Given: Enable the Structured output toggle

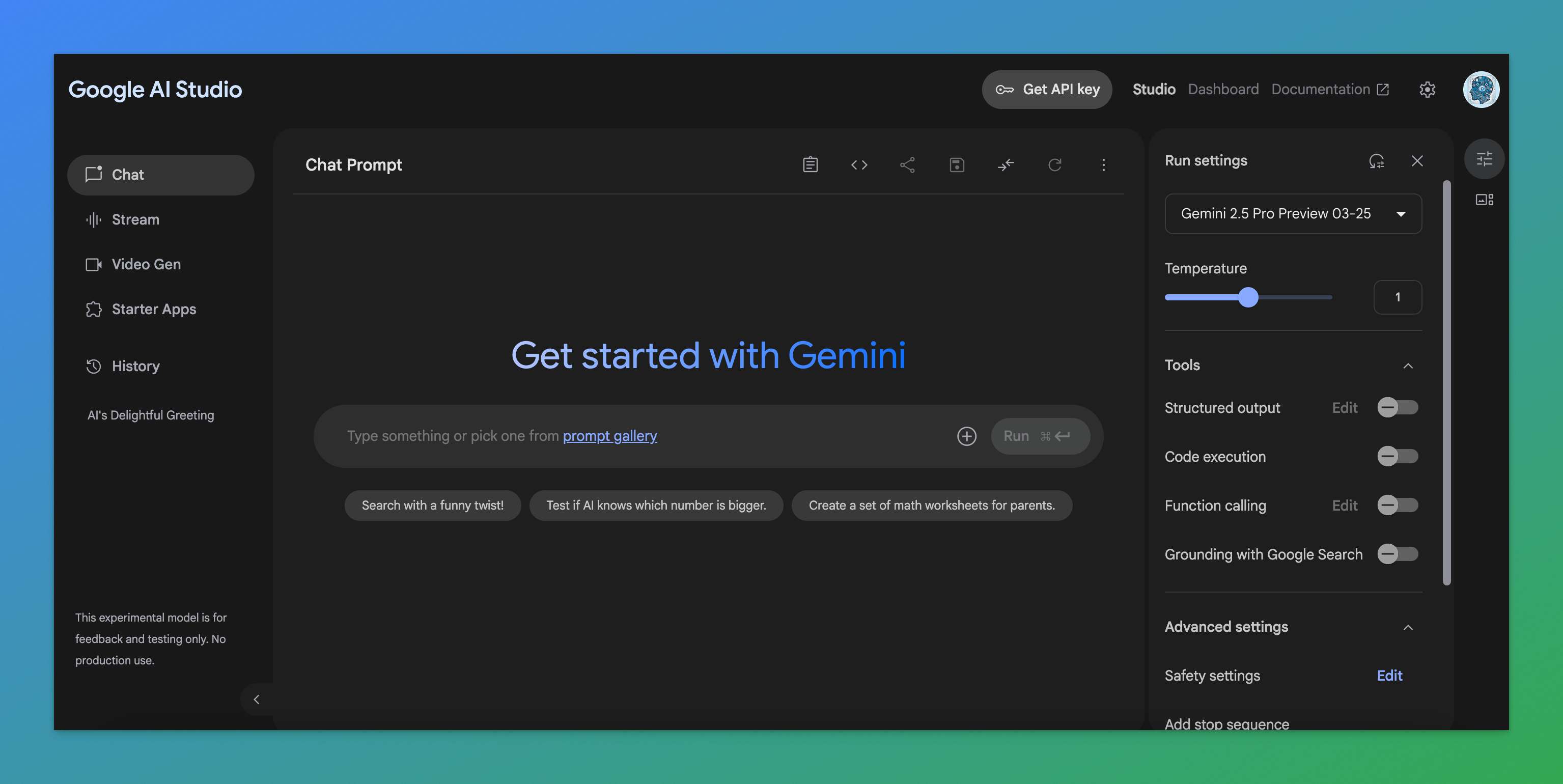Looking at the screenshot, I should pos(1397,407).
